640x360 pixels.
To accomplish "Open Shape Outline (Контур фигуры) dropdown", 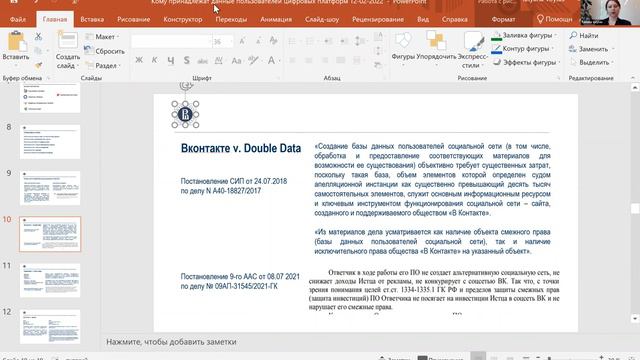I will [522, 49].
